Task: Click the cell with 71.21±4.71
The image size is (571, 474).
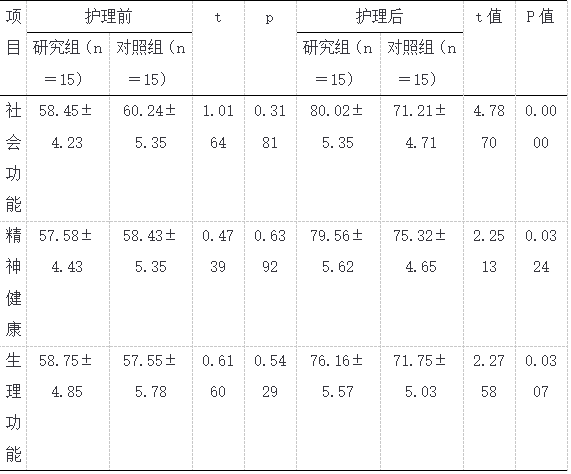Action: point(422,158)
